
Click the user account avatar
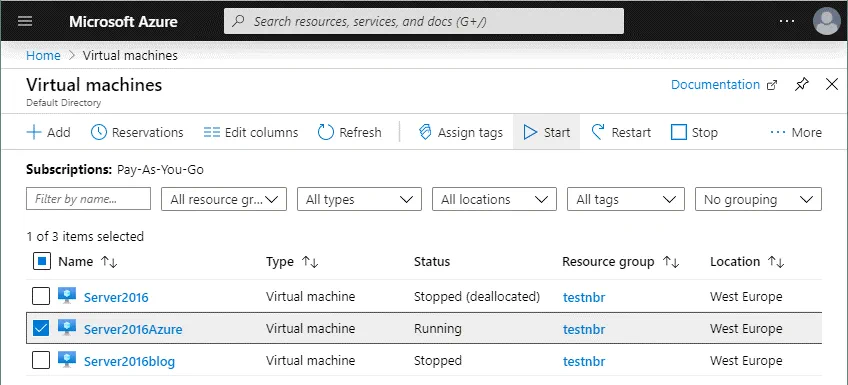[x=826, y=22]
